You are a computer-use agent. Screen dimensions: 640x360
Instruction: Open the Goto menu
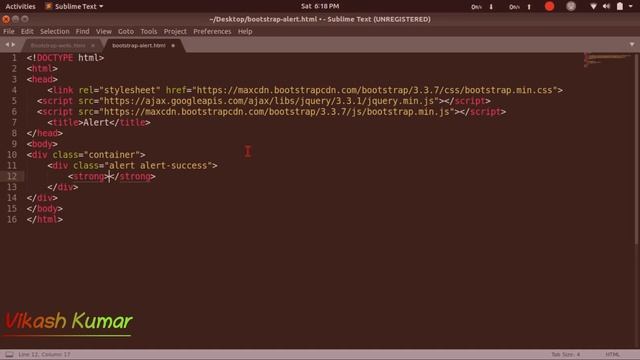(126, 31)
